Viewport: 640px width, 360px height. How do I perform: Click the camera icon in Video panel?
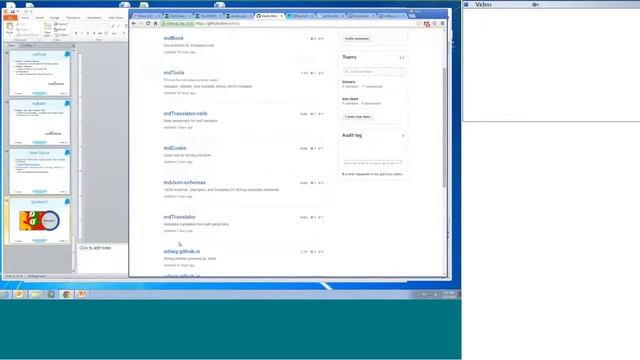pyautogui.click(x=536, y=4)
